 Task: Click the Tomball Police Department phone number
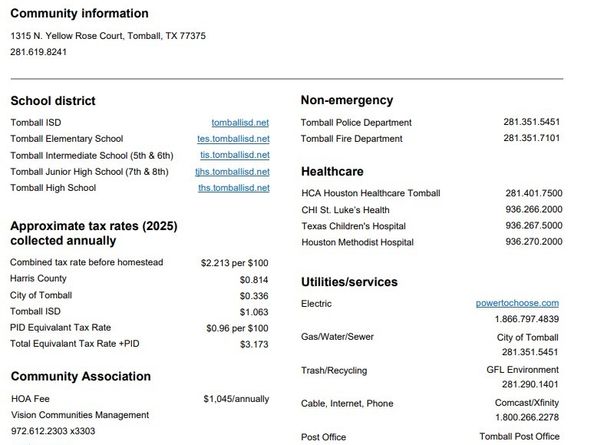[531, 122]
